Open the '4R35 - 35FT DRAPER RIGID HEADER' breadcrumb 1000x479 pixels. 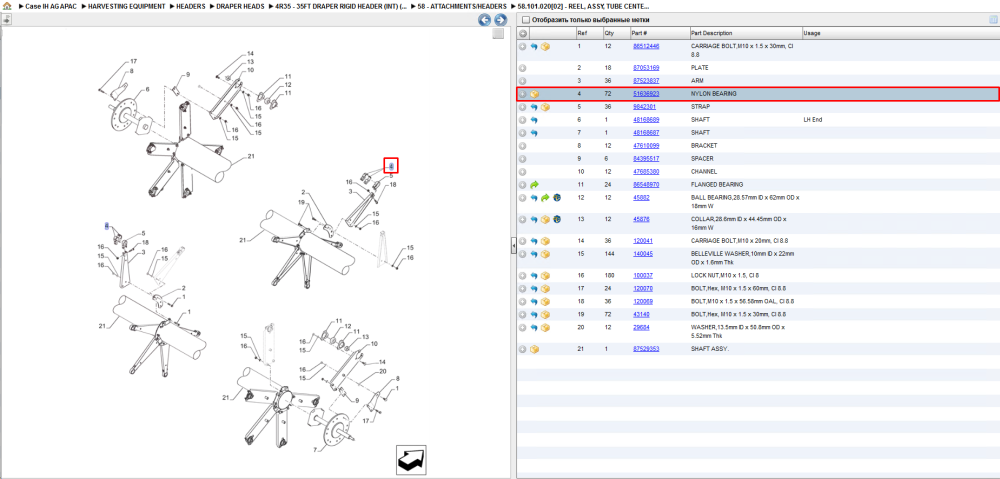pyautogui.click(x=341, y=6)
